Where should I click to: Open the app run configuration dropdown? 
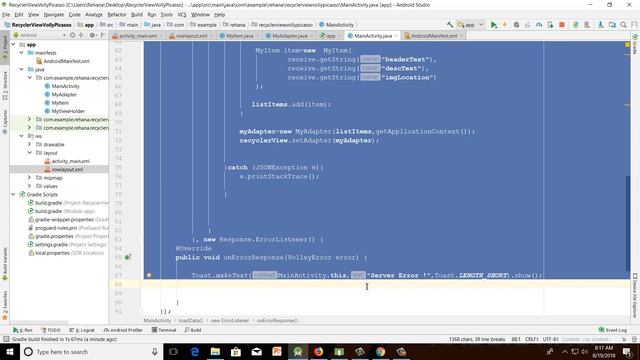[x=471, y=24]
